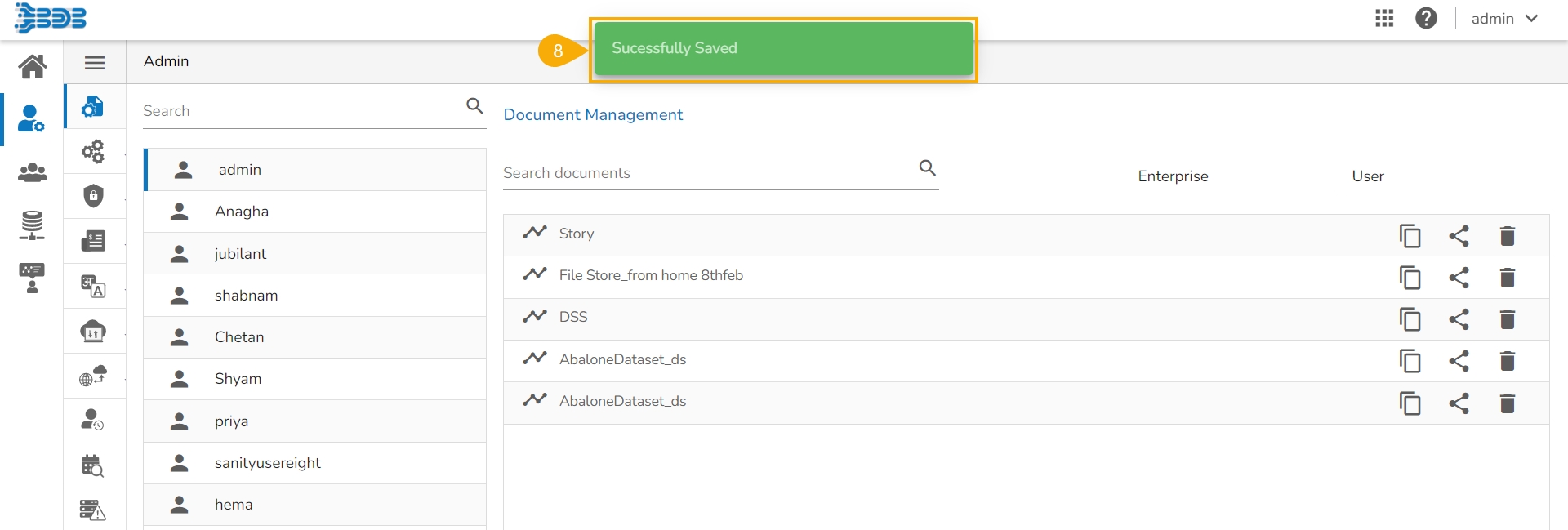Click the security shield icon
The image size is (1568, 530).
[94, 196]
